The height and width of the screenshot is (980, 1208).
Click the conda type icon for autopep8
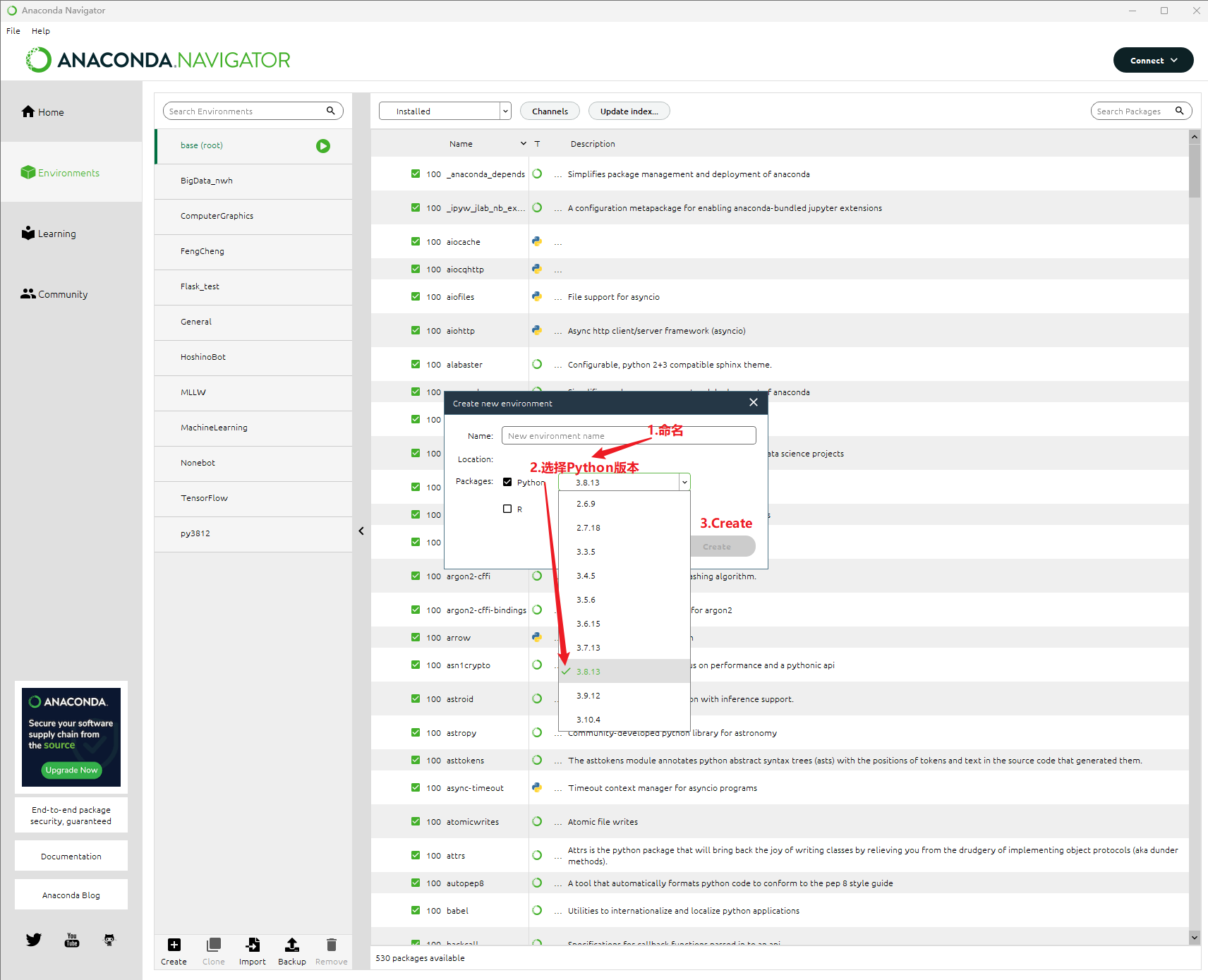tap(537, 883)
